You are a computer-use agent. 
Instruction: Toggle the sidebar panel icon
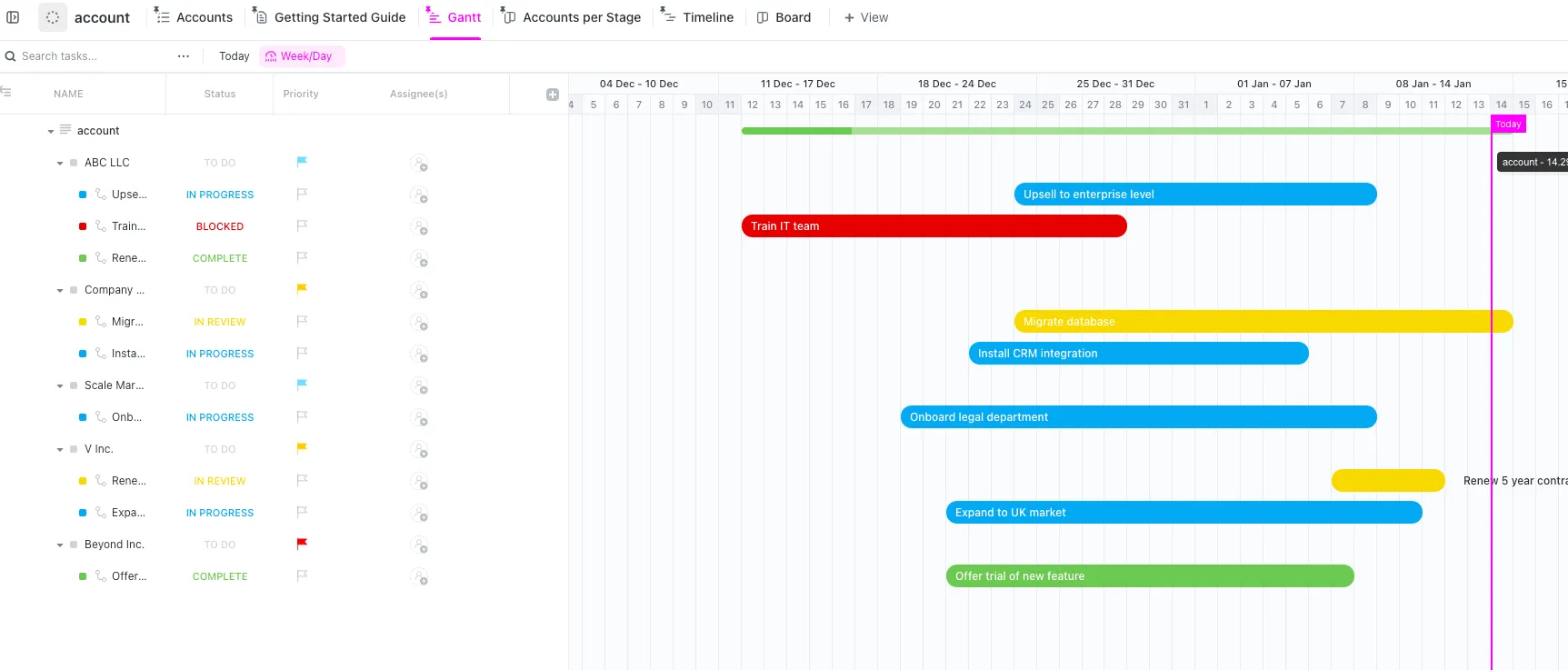click(13, 17)
